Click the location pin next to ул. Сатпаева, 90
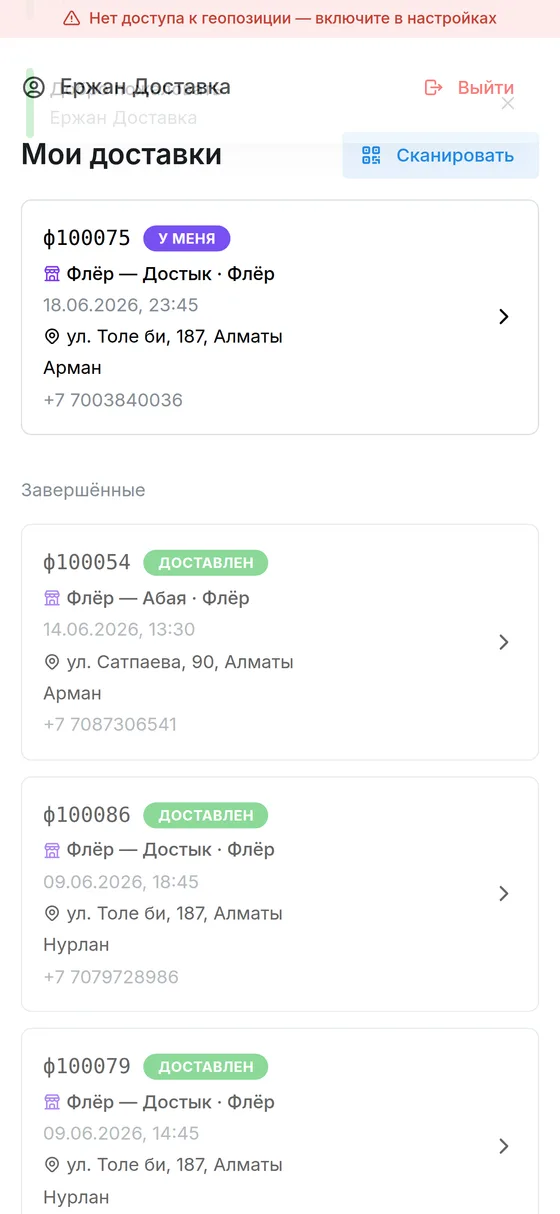This screenshot has width=560, height=1214. point(52,662)
